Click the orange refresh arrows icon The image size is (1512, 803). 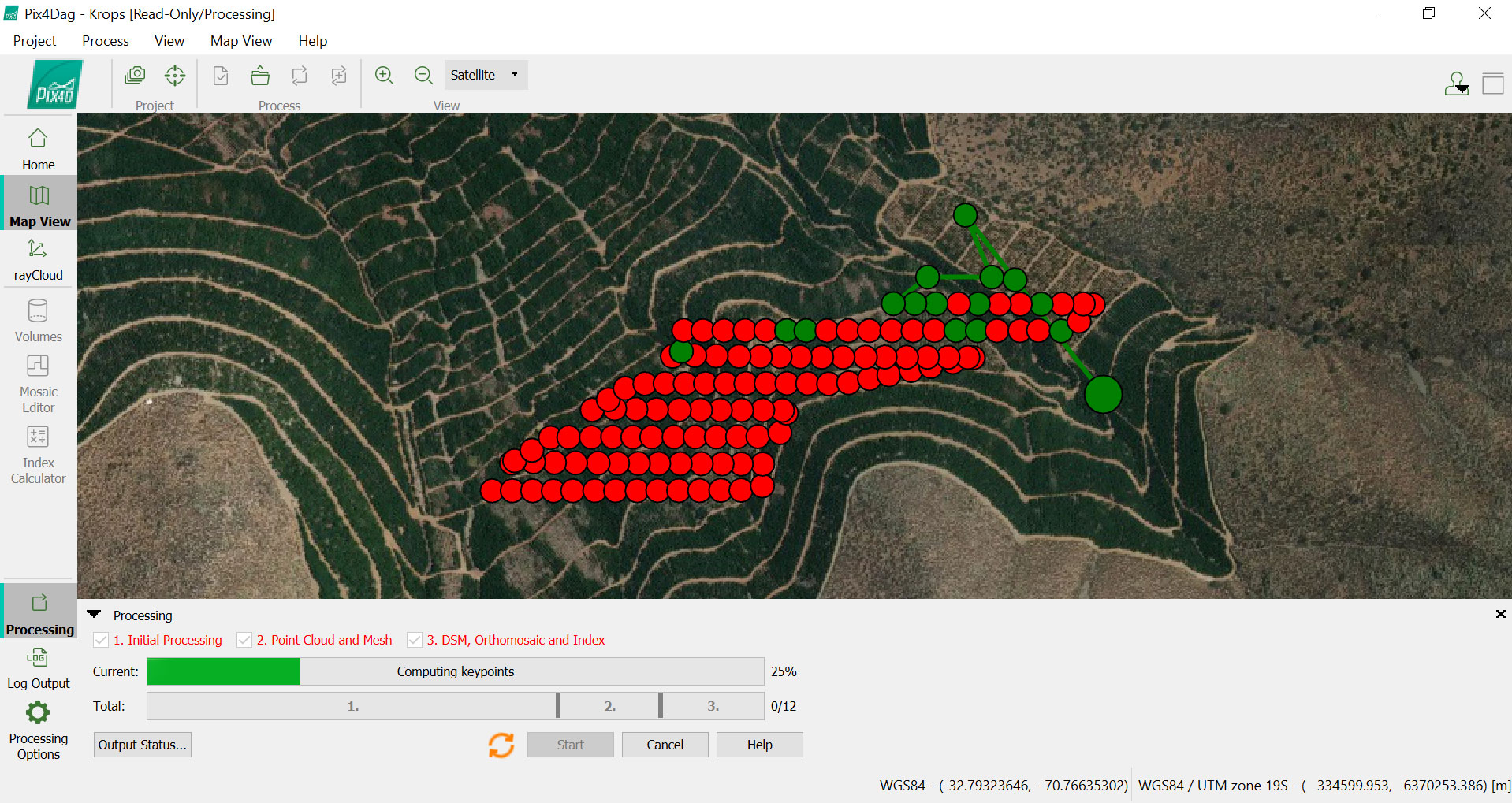pyautogui.click(x=501, y=745)
